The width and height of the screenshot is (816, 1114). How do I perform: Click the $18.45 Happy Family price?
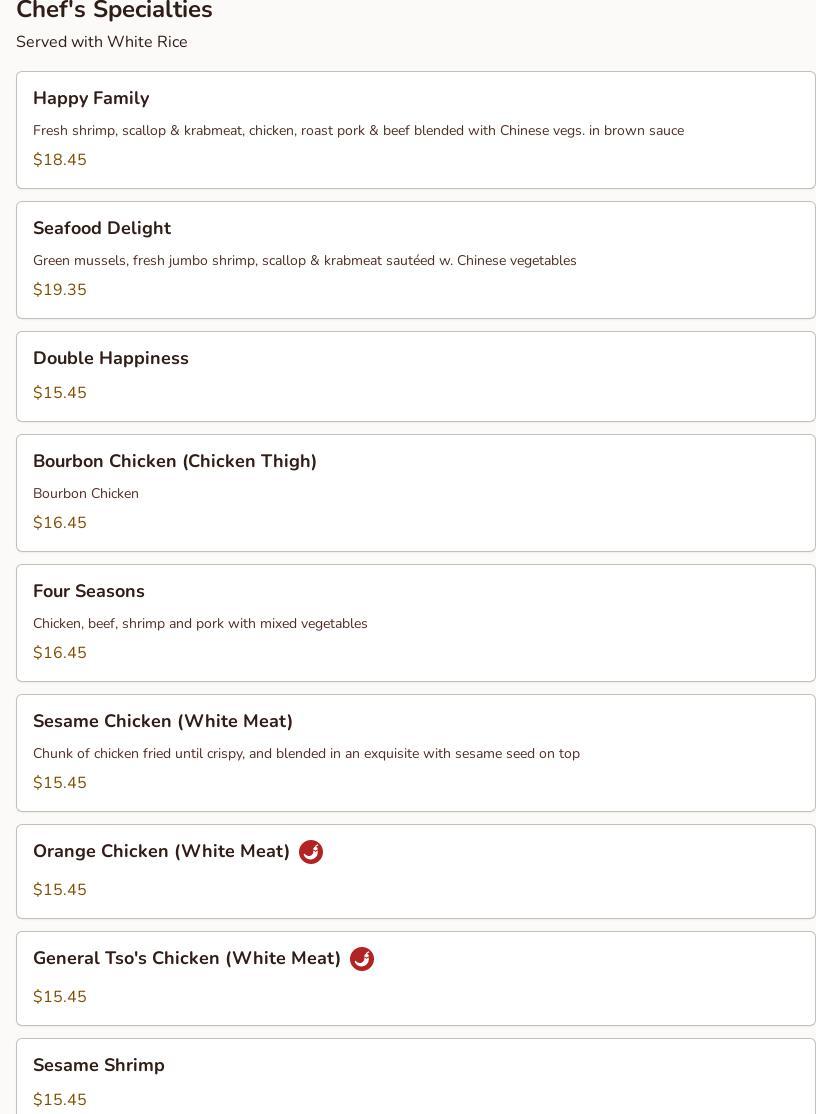point(60,160)
